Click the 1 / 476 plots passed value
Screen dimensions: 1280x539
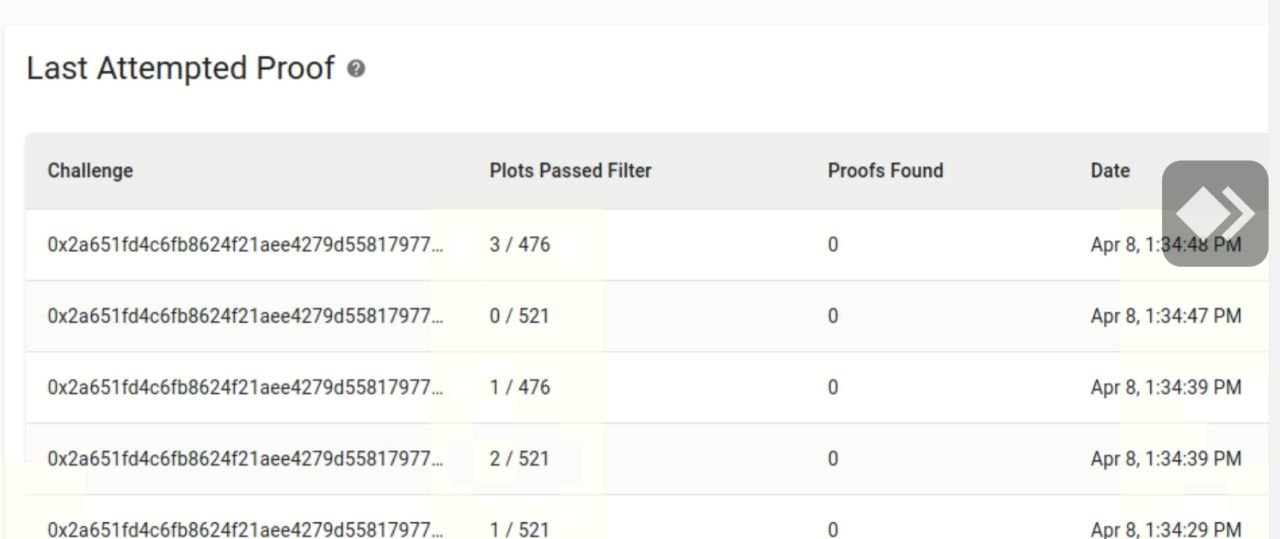click(520, 387)
